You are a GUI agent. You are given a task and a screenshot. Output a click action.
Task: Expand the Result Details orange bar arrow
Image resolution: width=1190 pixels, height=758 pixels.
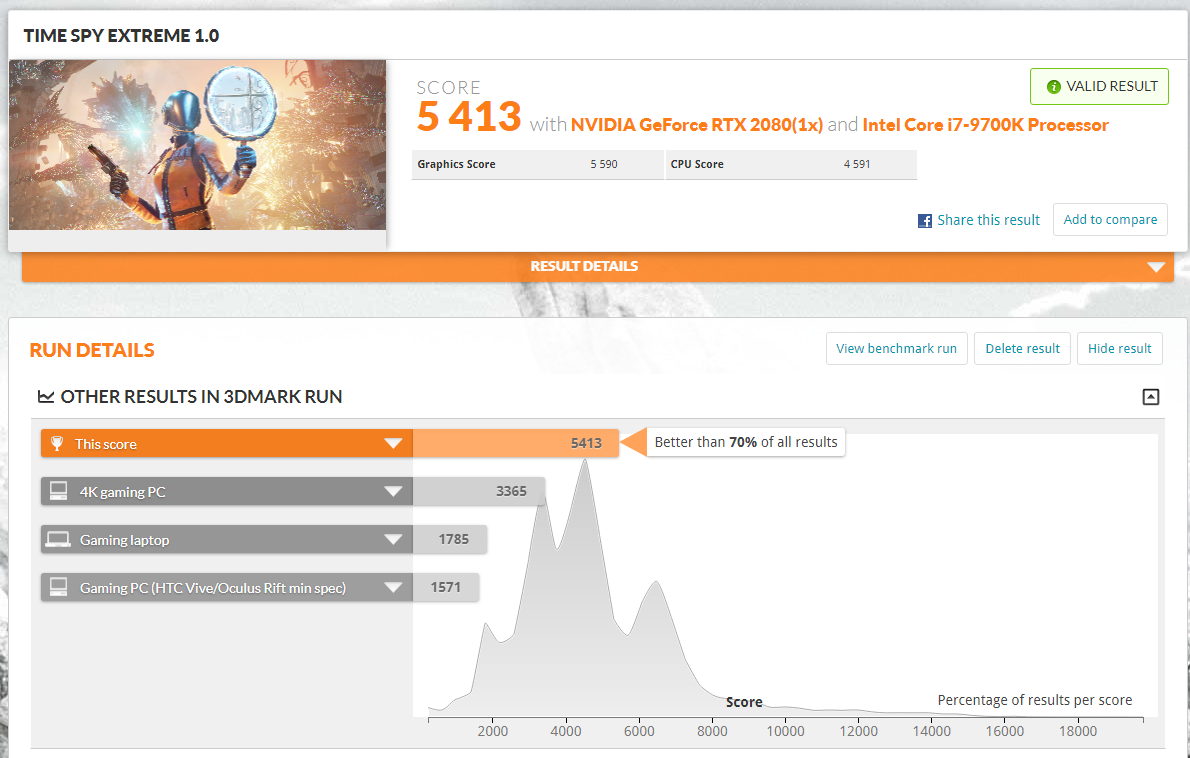(1155, 267)
